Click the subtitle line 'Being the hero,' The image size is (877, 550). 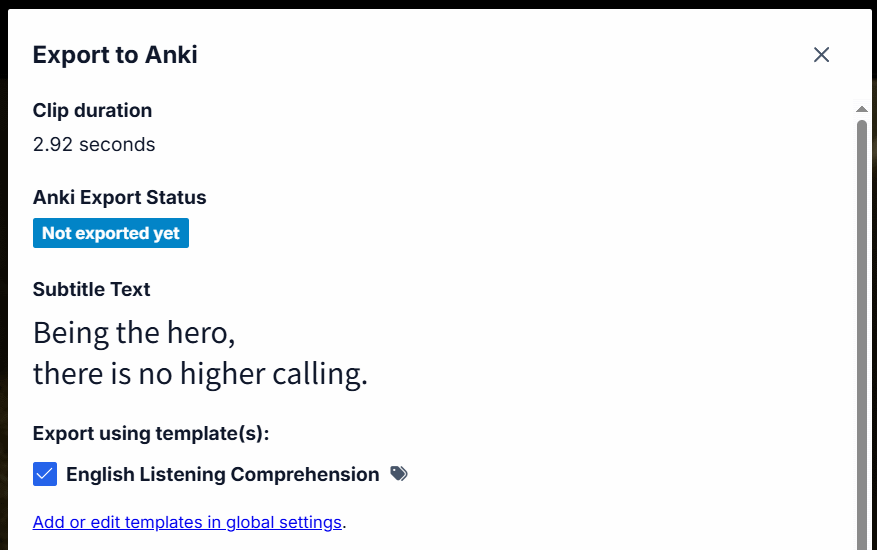[134, 332]
